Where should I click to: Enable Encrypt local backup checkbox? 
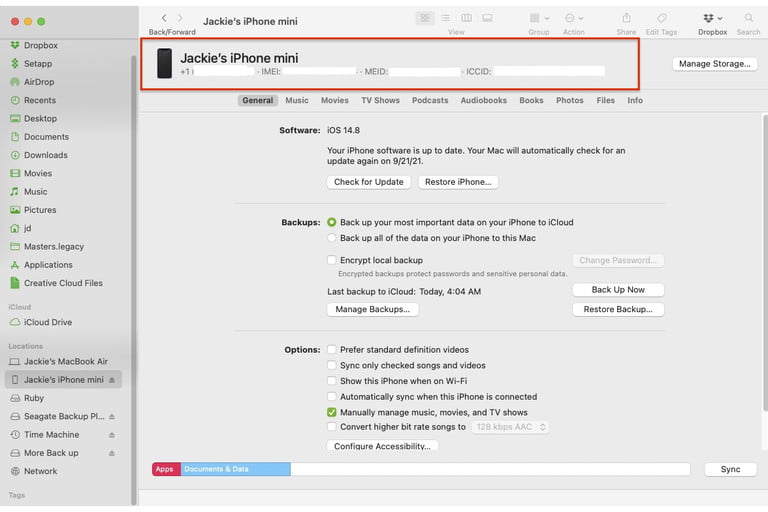click(x=332, y=260)
